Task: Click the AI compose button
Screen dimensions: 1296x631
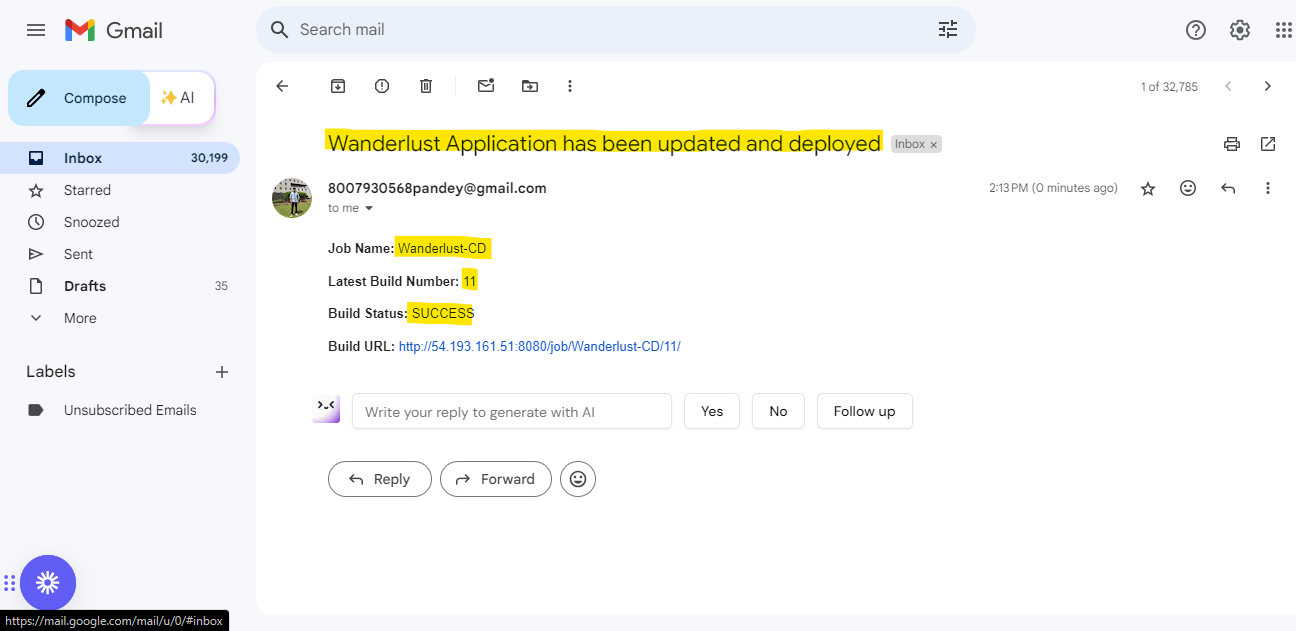Action: pos(178,98)
